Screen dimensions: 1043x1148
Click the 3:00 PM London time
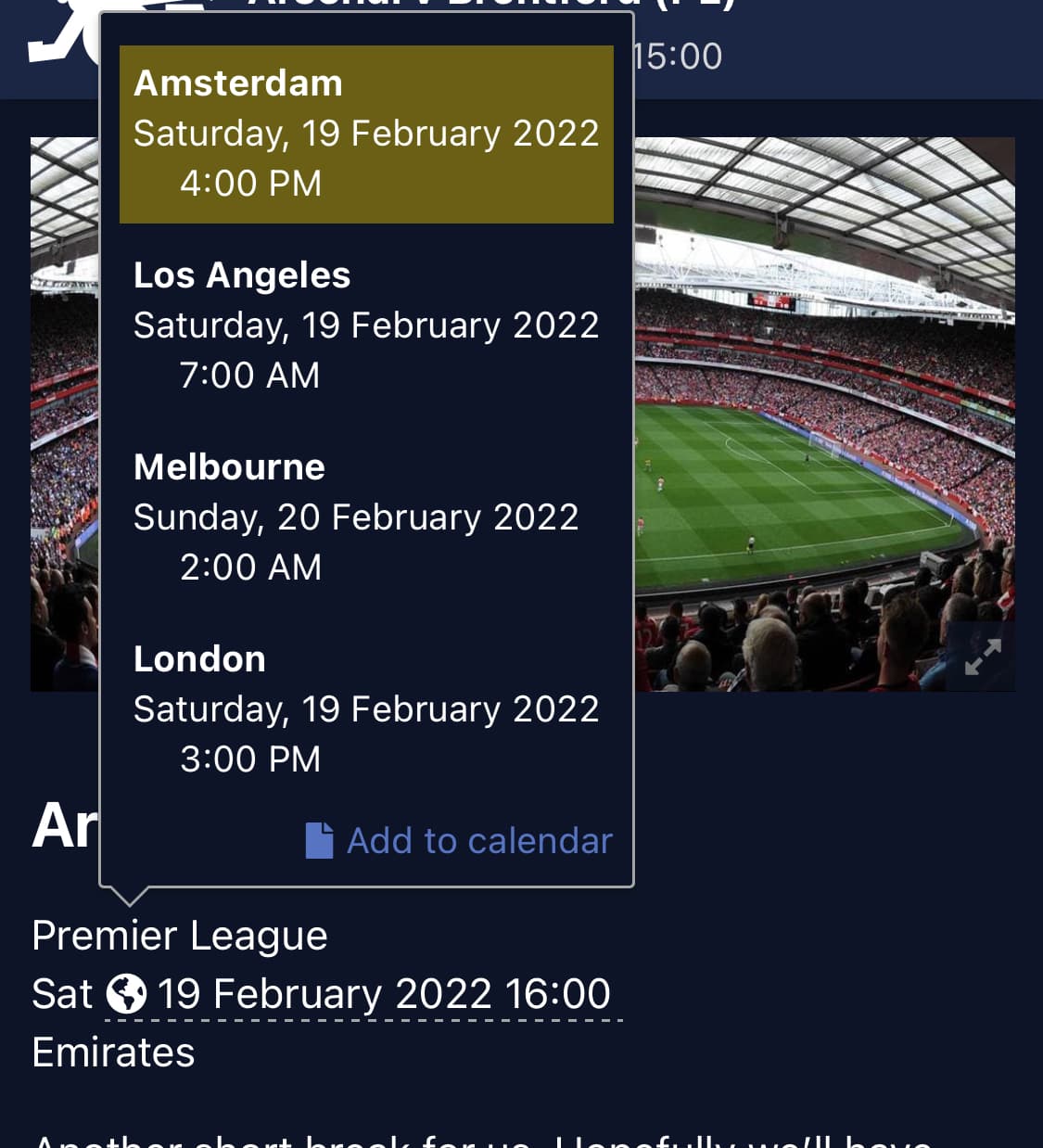tap(250, 759)
